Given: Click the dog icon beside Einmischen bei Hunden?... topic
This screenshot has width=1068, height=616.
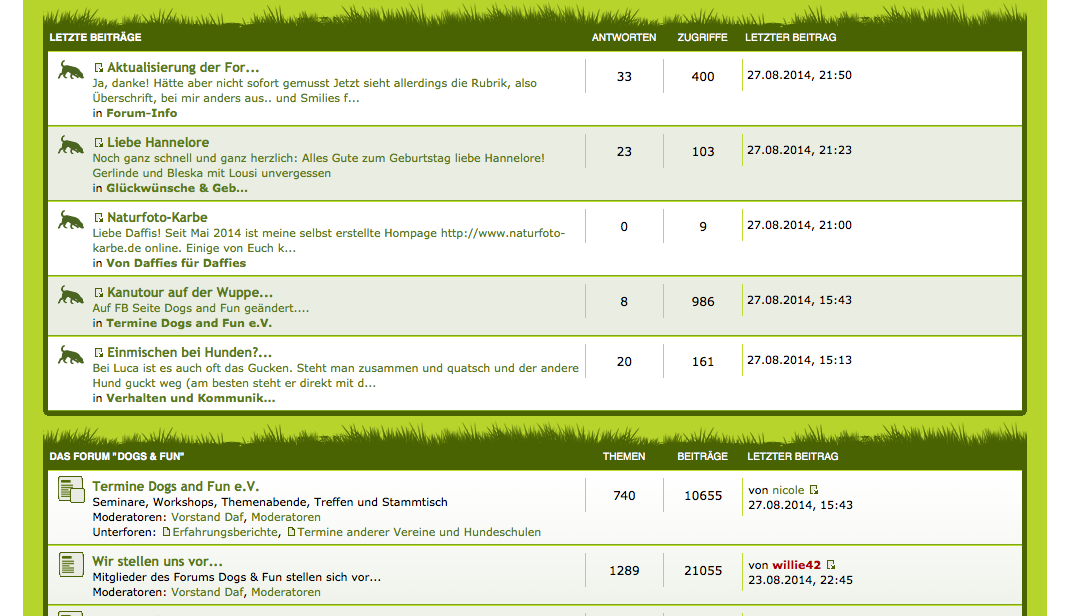Looking at the screenshot, I should [x=70, y=356].
